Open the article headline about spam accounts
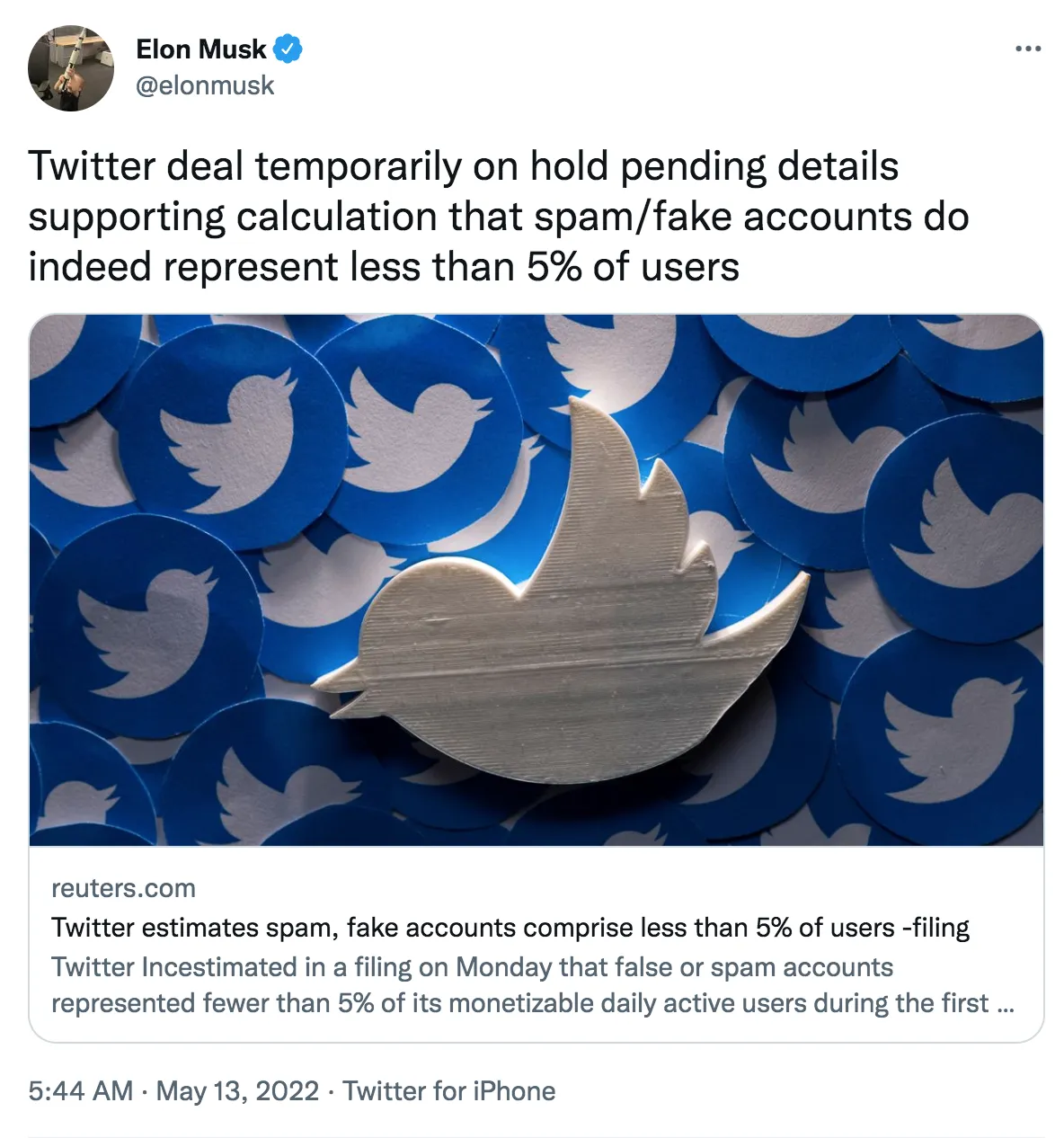 pyautogui.click(x=510, y=927)
